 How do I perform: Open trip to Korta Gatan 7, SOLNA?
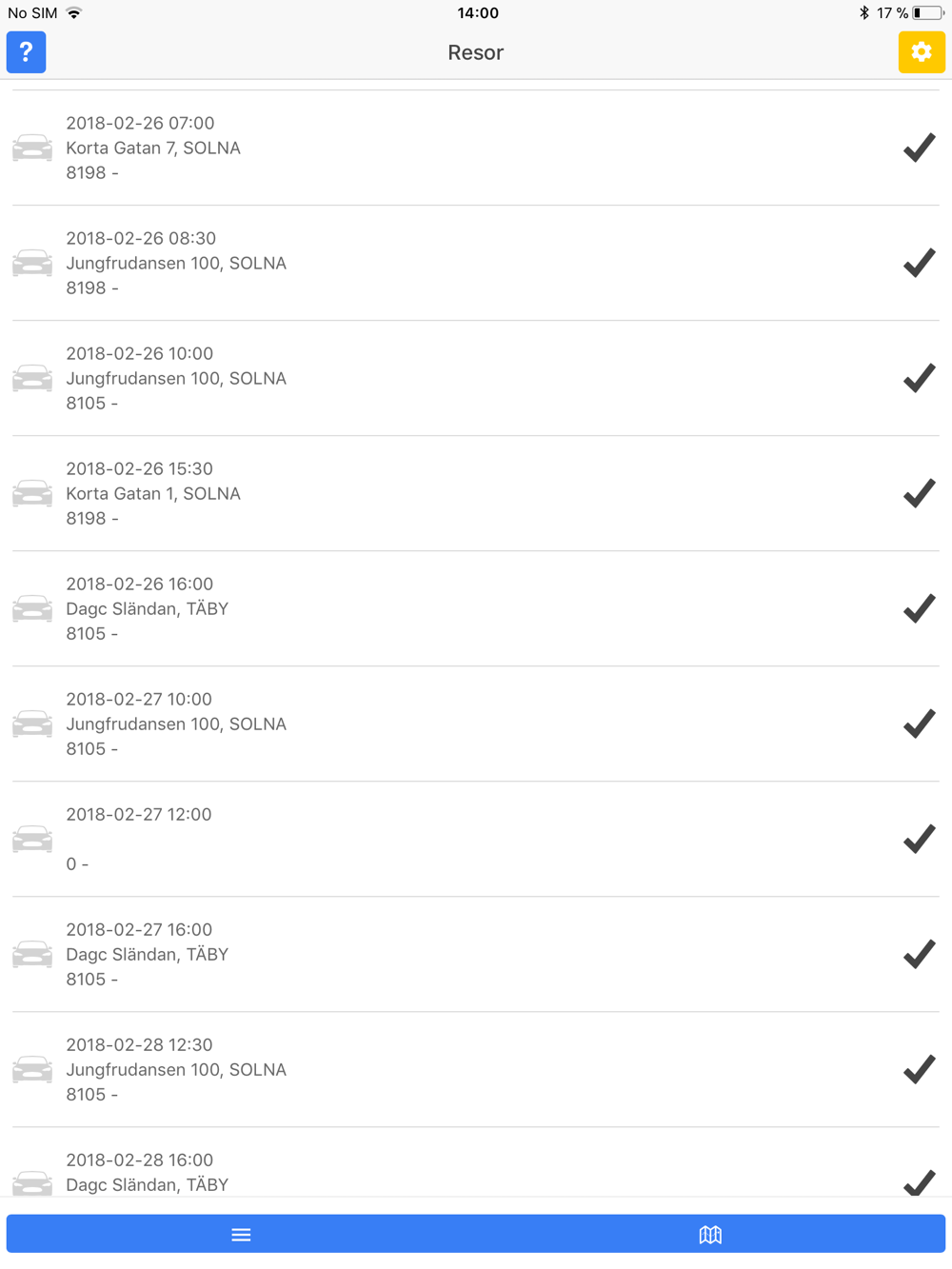coord(381,148)
